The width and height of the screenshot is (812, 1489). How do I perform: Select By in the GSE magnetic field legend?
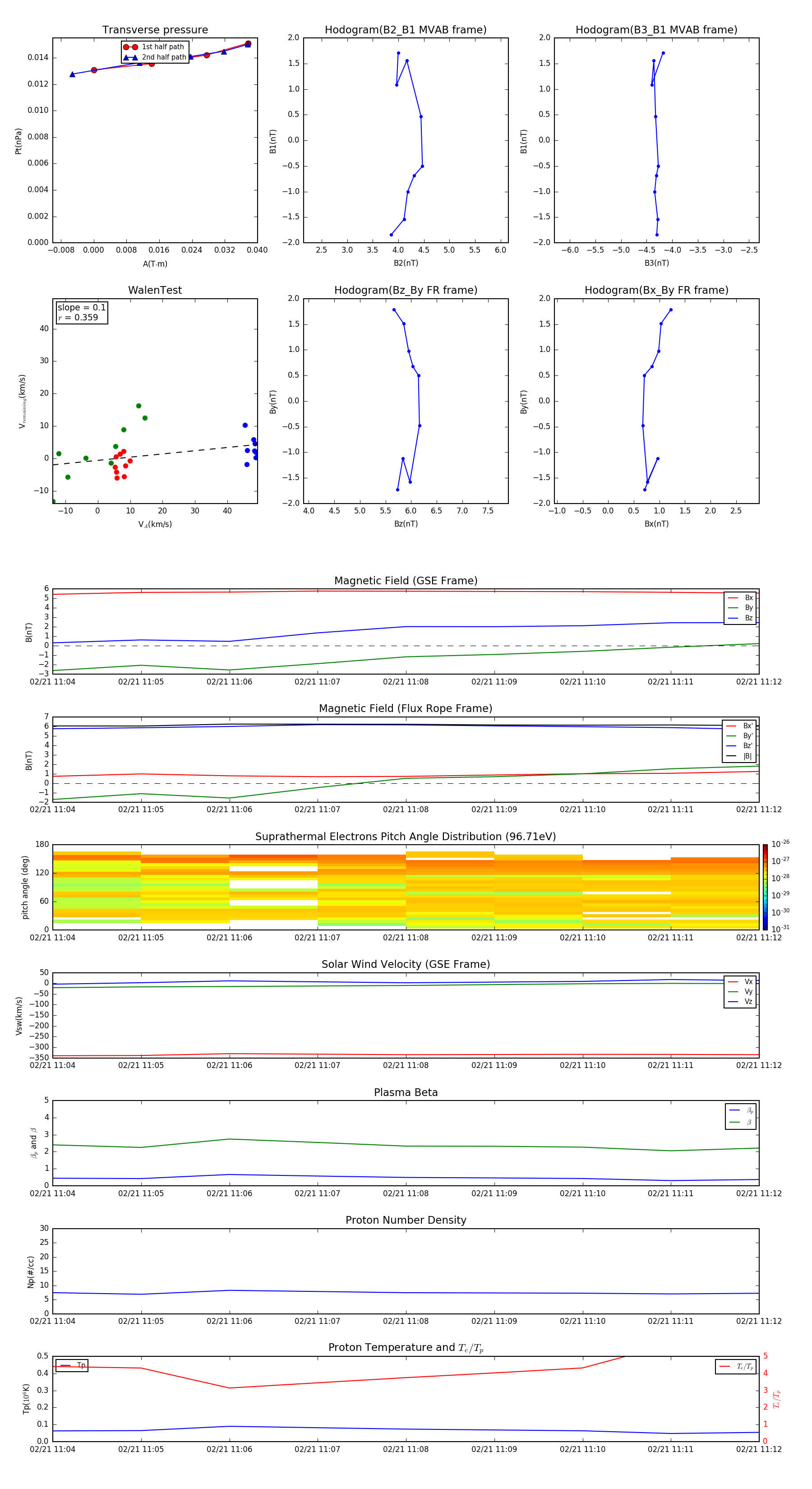pyautogui.click(x=740, y=608)
